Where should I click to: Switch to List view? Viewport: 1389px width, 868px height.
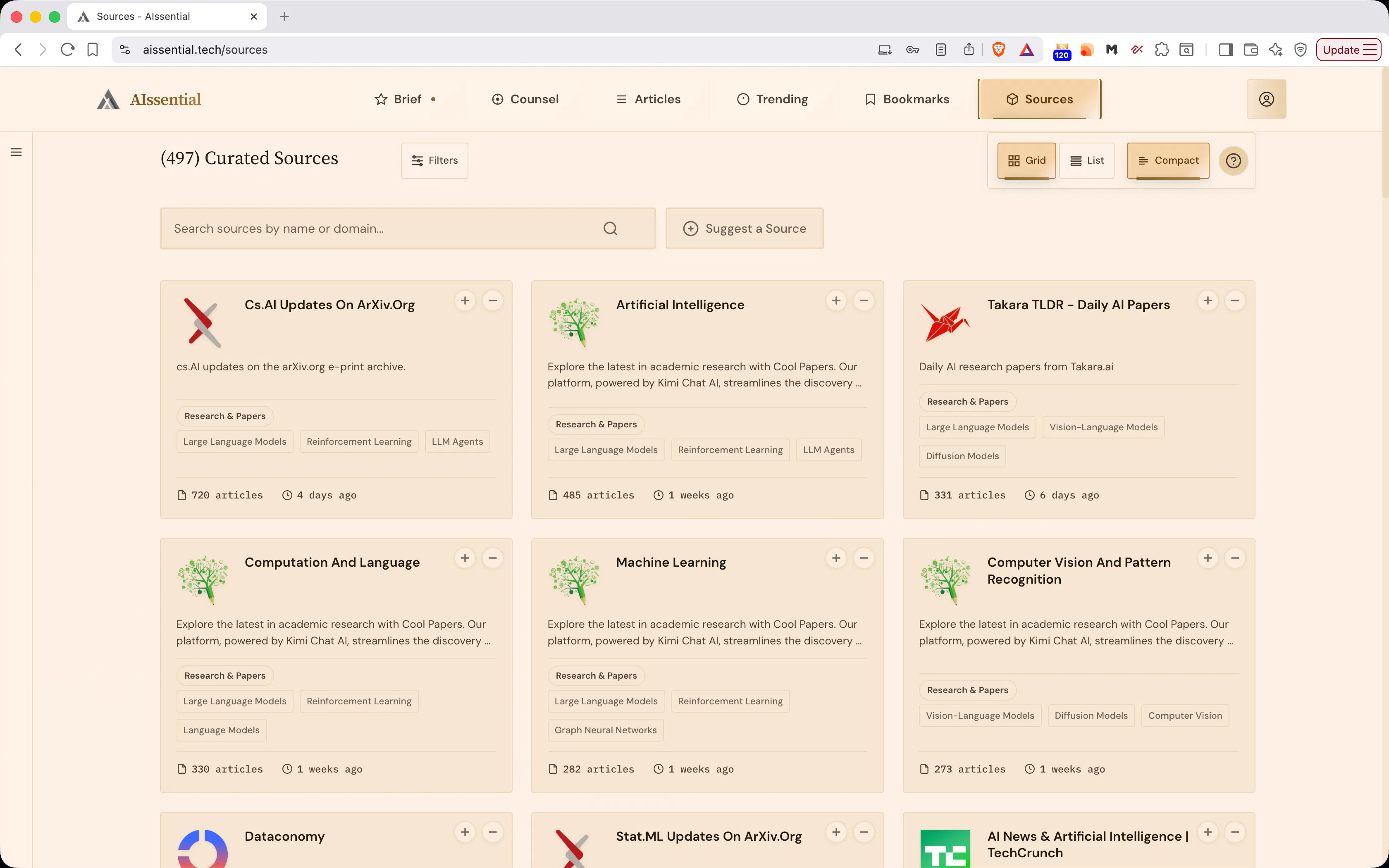click(1086, 161)
